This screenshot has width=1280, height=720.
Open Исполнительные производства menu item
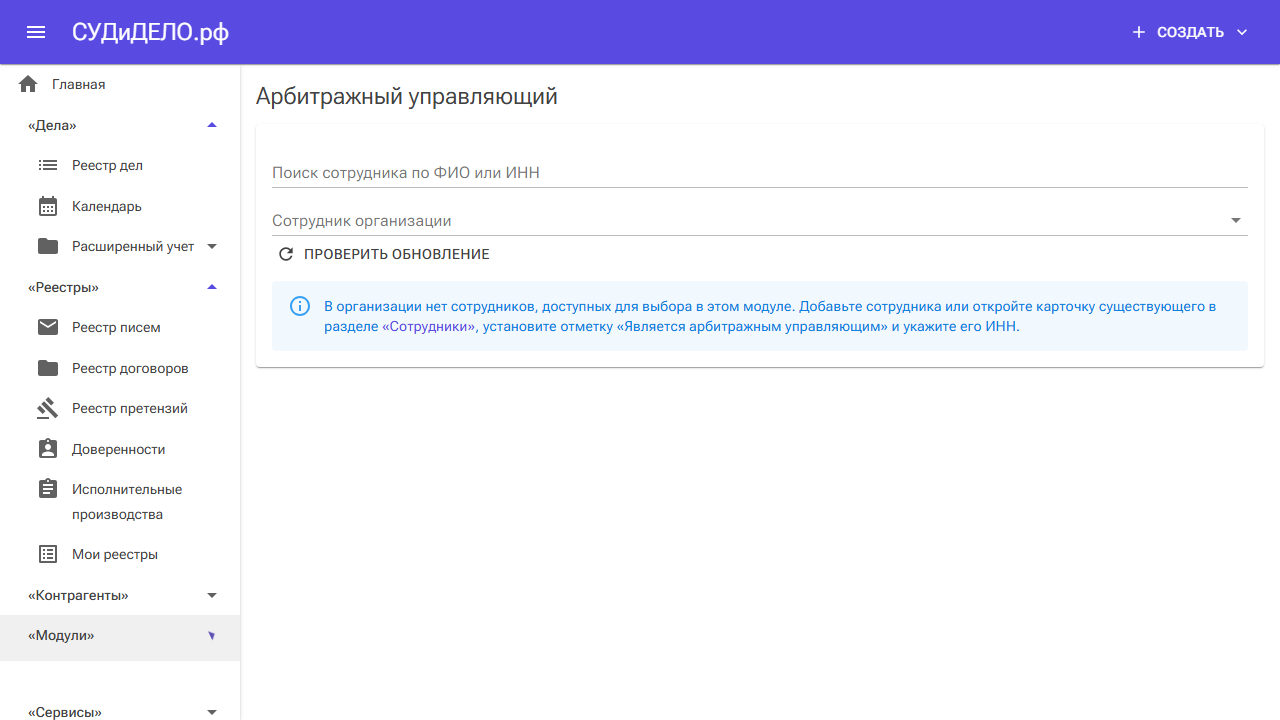pos(120,502)
